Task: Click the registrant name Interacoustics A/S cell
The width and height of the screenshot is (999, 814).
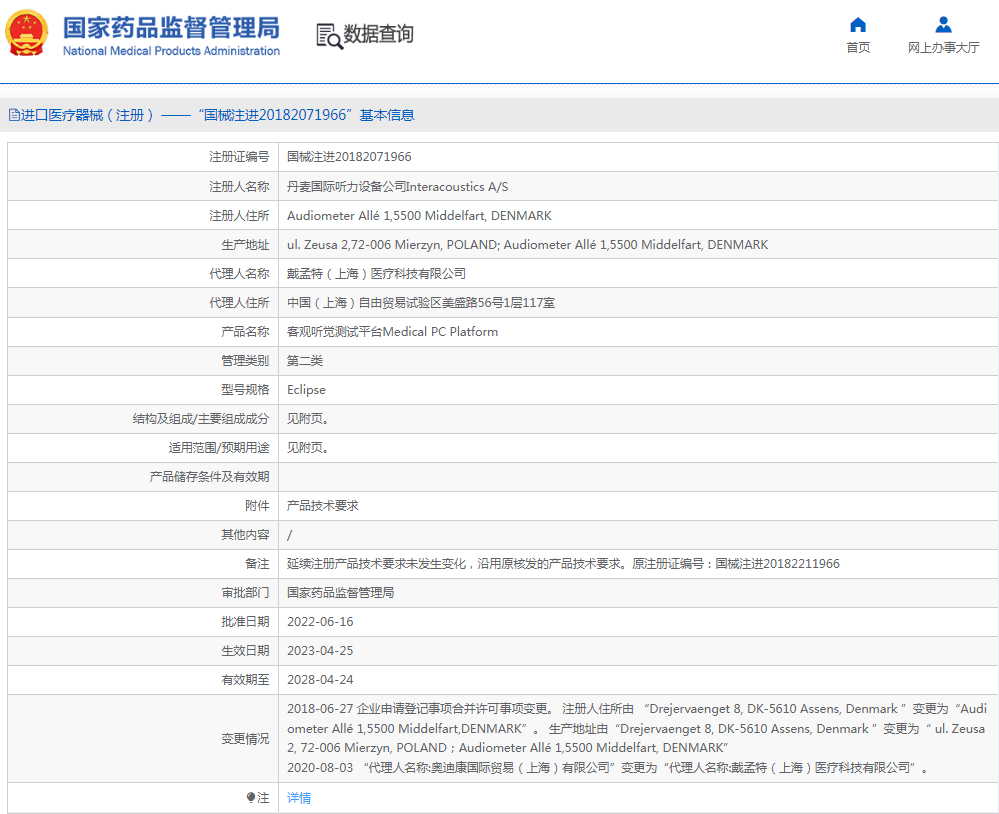Action: click(x=397, y=187)
